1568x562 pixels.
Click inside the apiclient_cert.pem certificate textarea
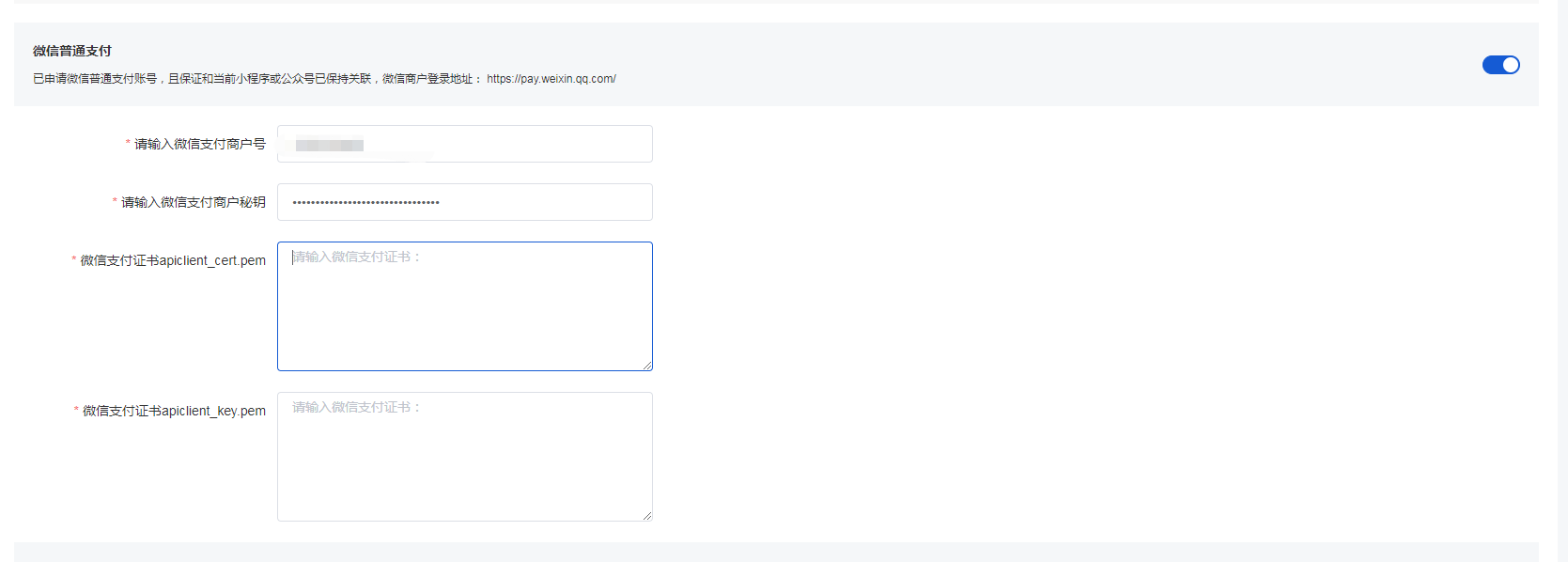coord(465,306)
